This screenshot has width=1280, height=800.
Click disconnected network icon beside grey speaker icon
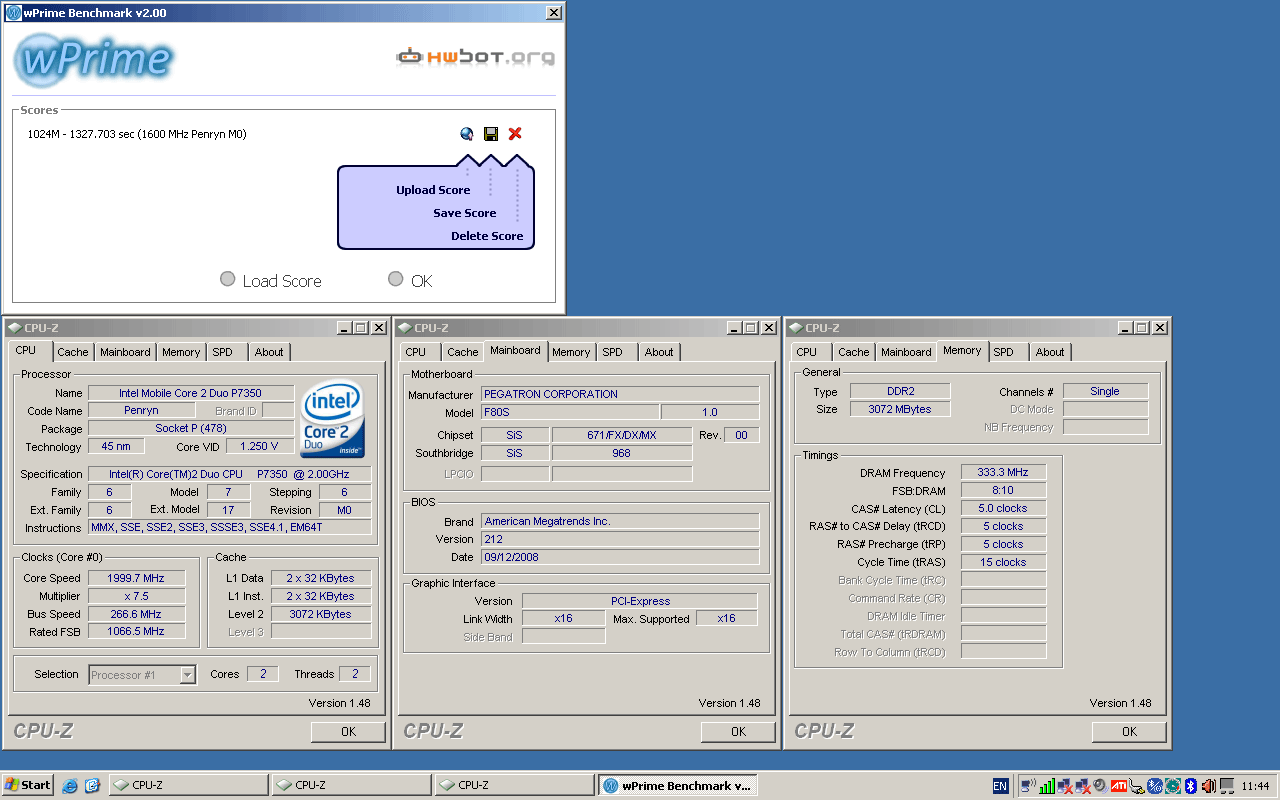(x=1083, y=785)
